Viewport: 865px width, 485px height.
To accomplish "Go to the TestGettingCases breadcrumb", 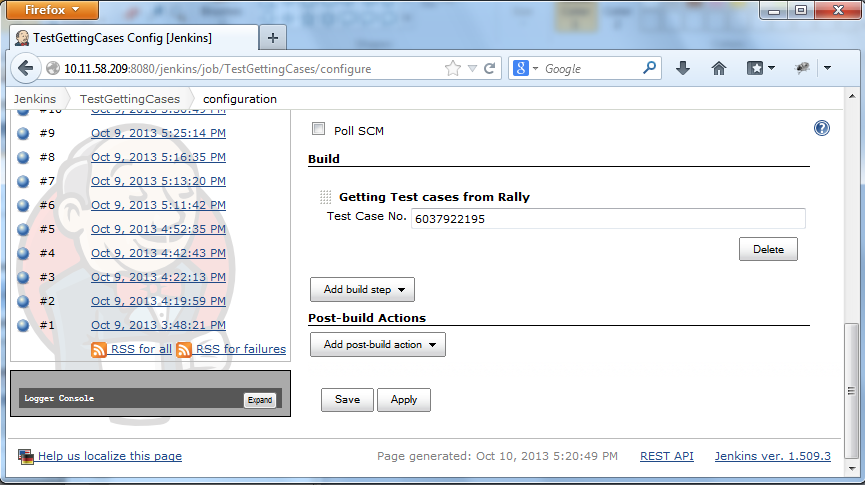I will (x=130, y=99).
